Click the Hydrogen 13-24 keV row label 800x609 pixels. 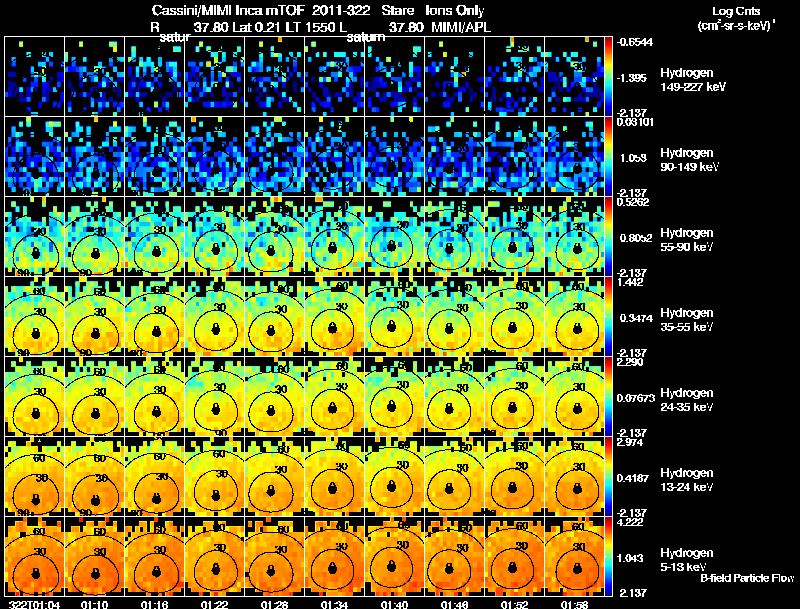coord(687,480)
